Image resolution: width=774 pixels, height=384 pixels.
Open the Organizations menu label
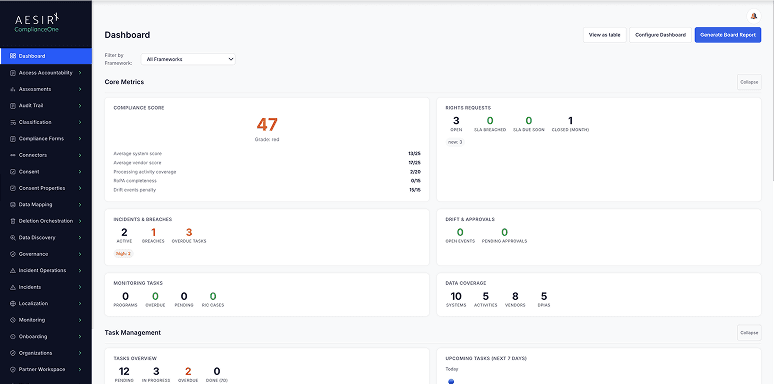36,353
